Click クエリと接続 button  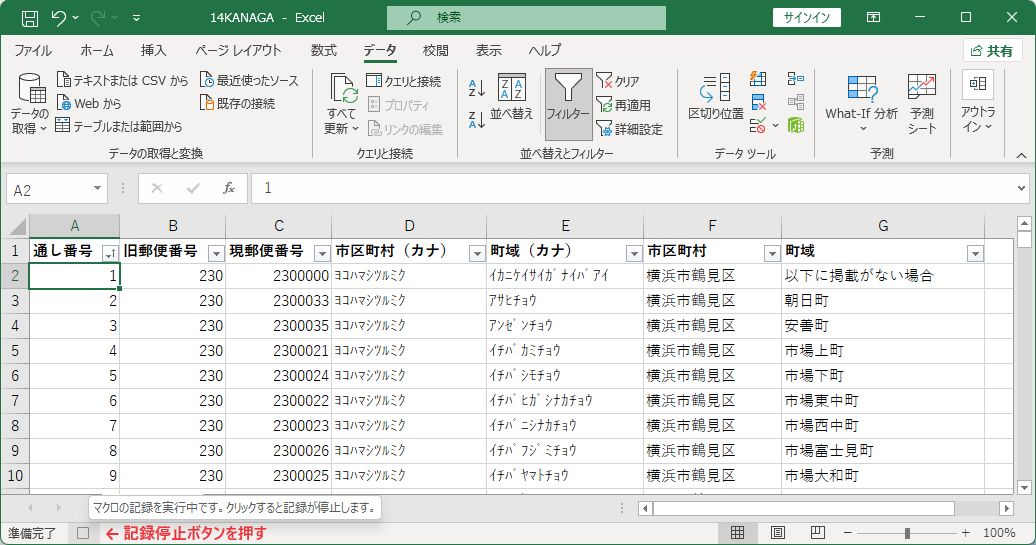click(404, 81)
